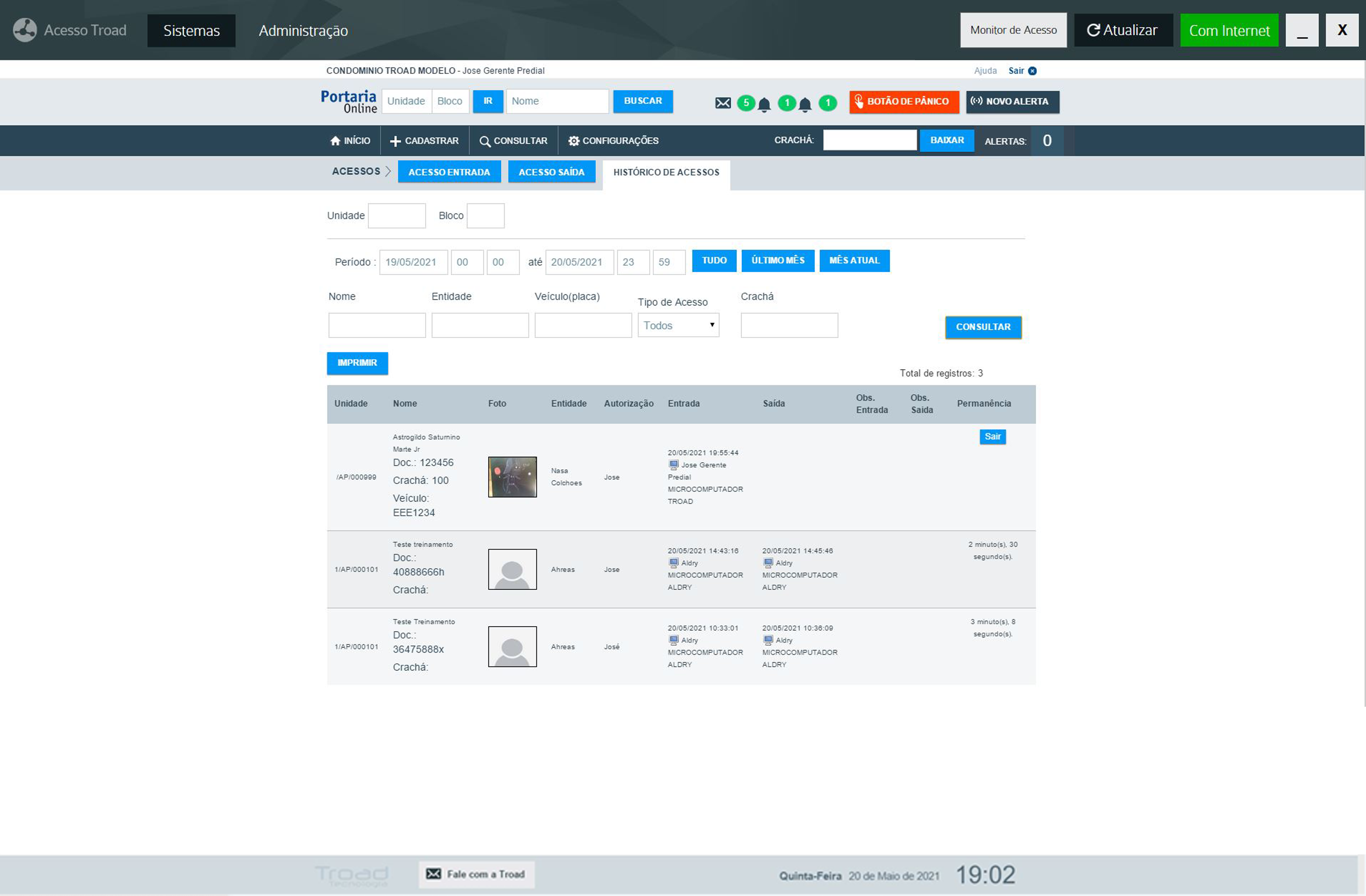Switch to the Acesso Entrada tab
Image resolution: width=1366 pixels, height=896 pixels.
pos(449,172)
